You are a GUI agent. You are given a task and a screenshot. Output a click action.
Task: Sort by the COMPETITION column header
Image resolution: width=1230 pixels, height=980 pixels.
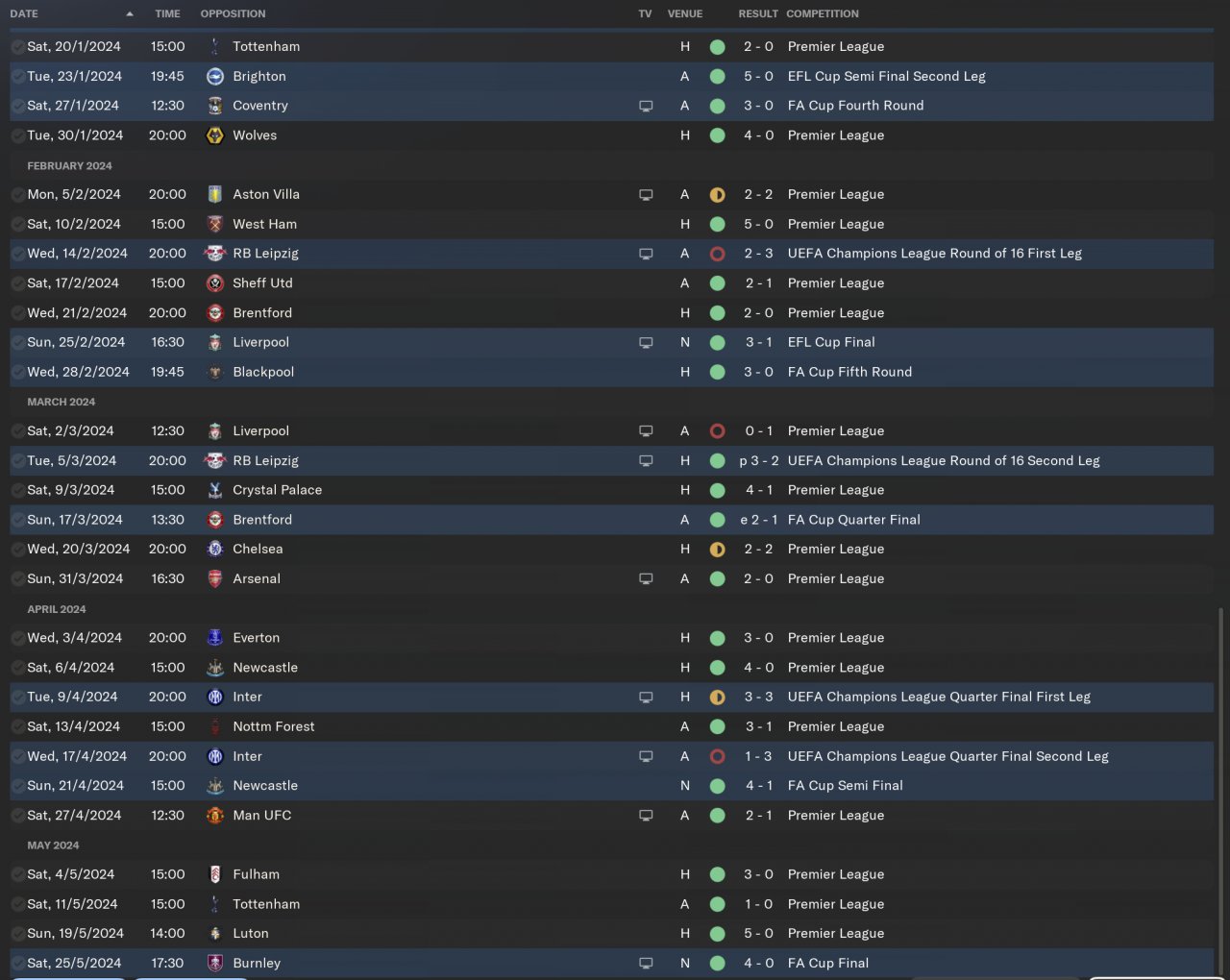click(x=822, y=13)
